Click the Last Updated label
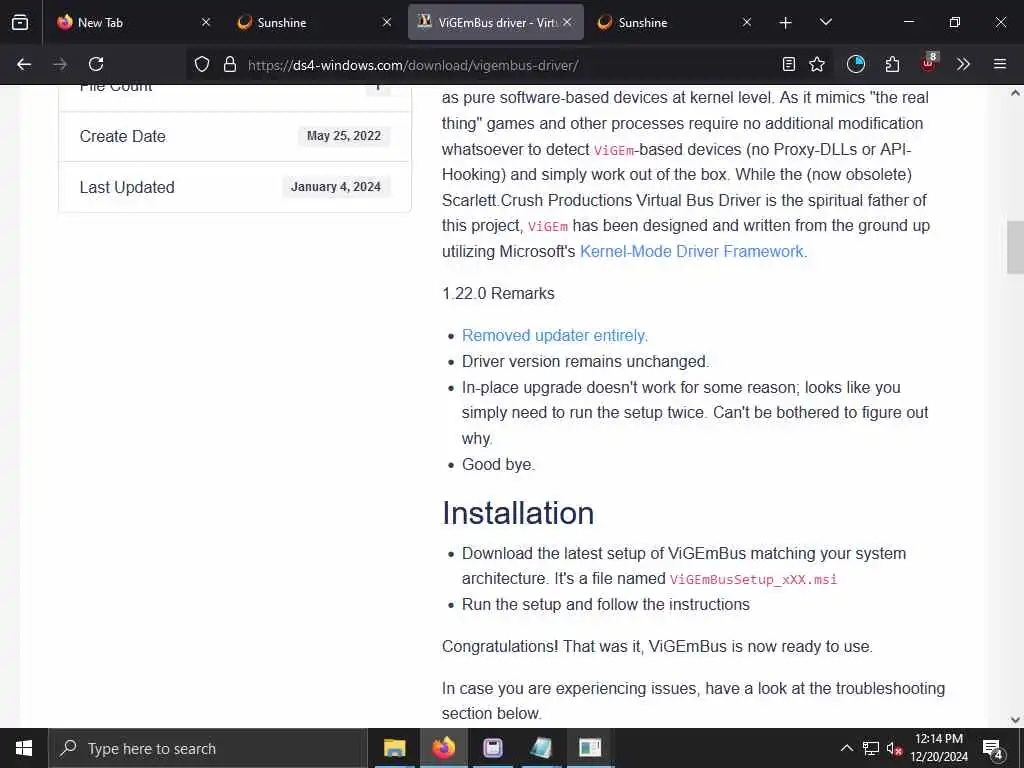 click(x=127, y=187)
